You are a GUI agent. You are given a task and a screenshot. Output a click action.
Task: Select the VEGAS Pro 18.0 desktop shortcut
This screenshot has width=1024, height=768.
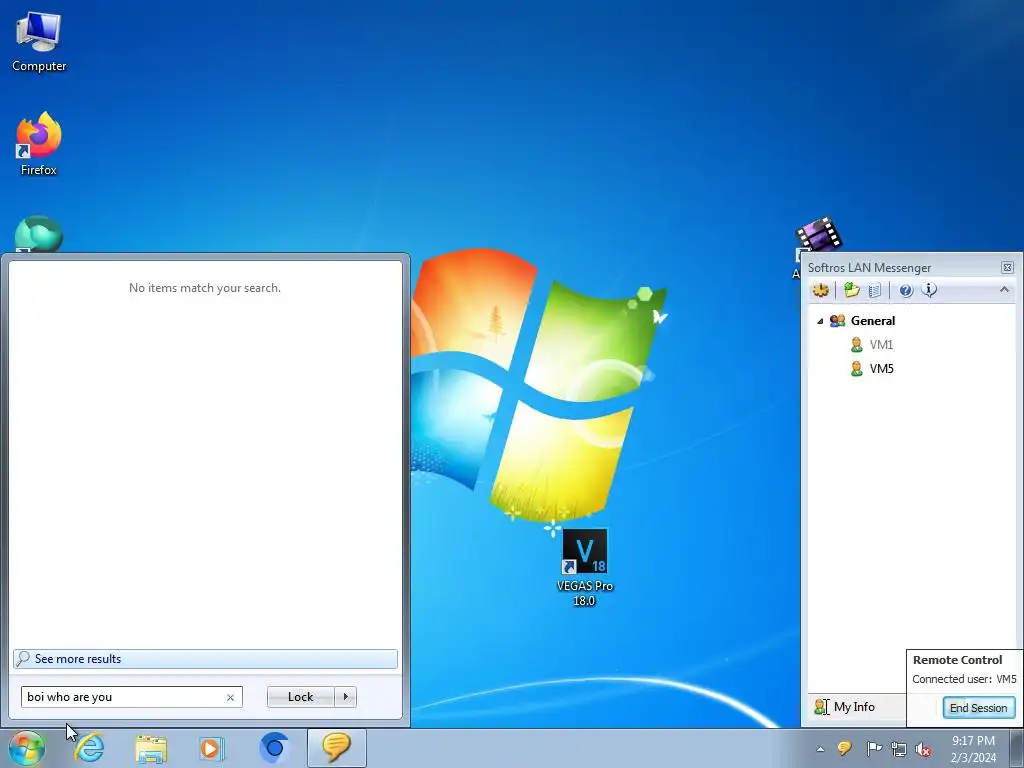(x=584, y=568)
